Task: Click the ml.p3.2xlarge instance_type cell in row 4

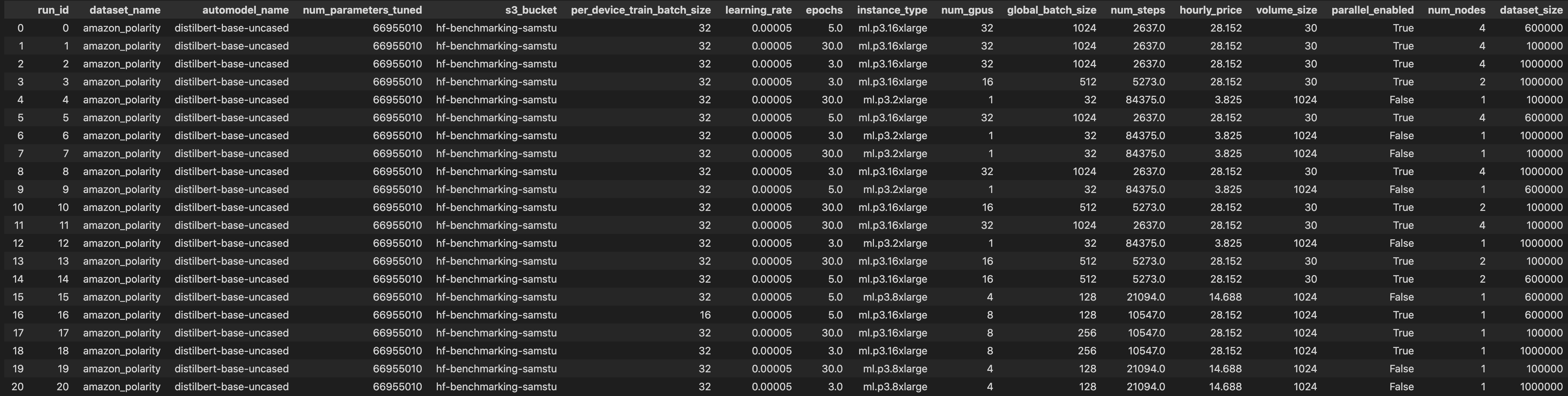Action: point(895,100)
